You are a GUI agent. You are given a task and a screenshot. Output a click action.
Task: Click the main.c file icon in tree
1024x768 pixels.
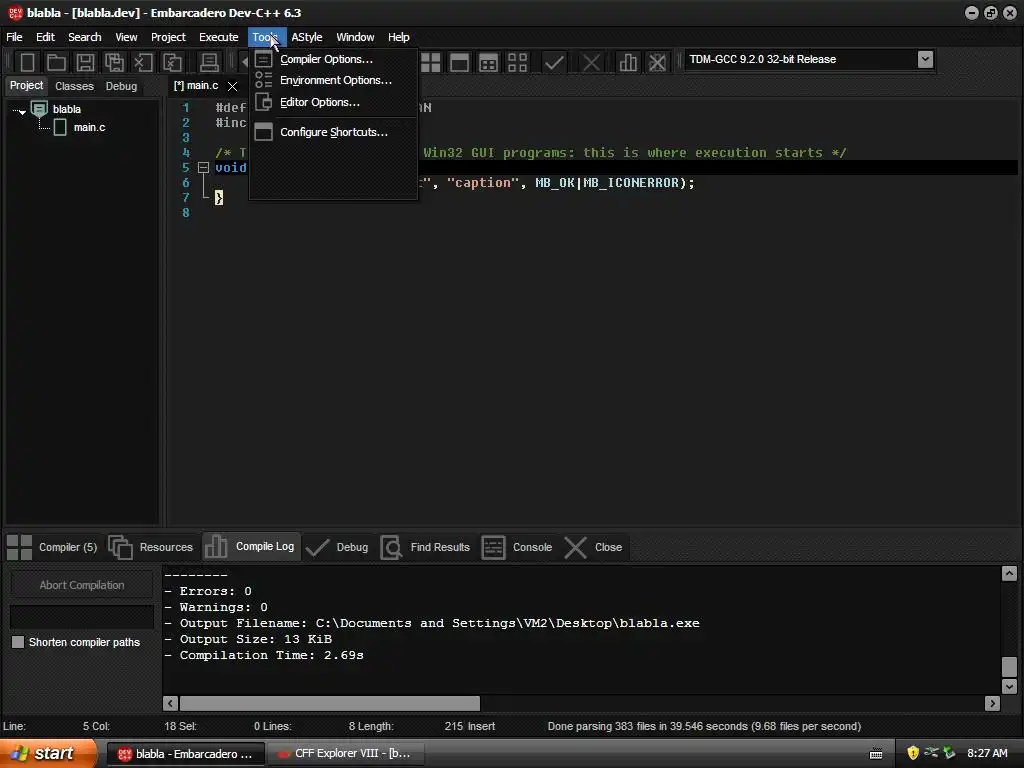tap(60, 127)
